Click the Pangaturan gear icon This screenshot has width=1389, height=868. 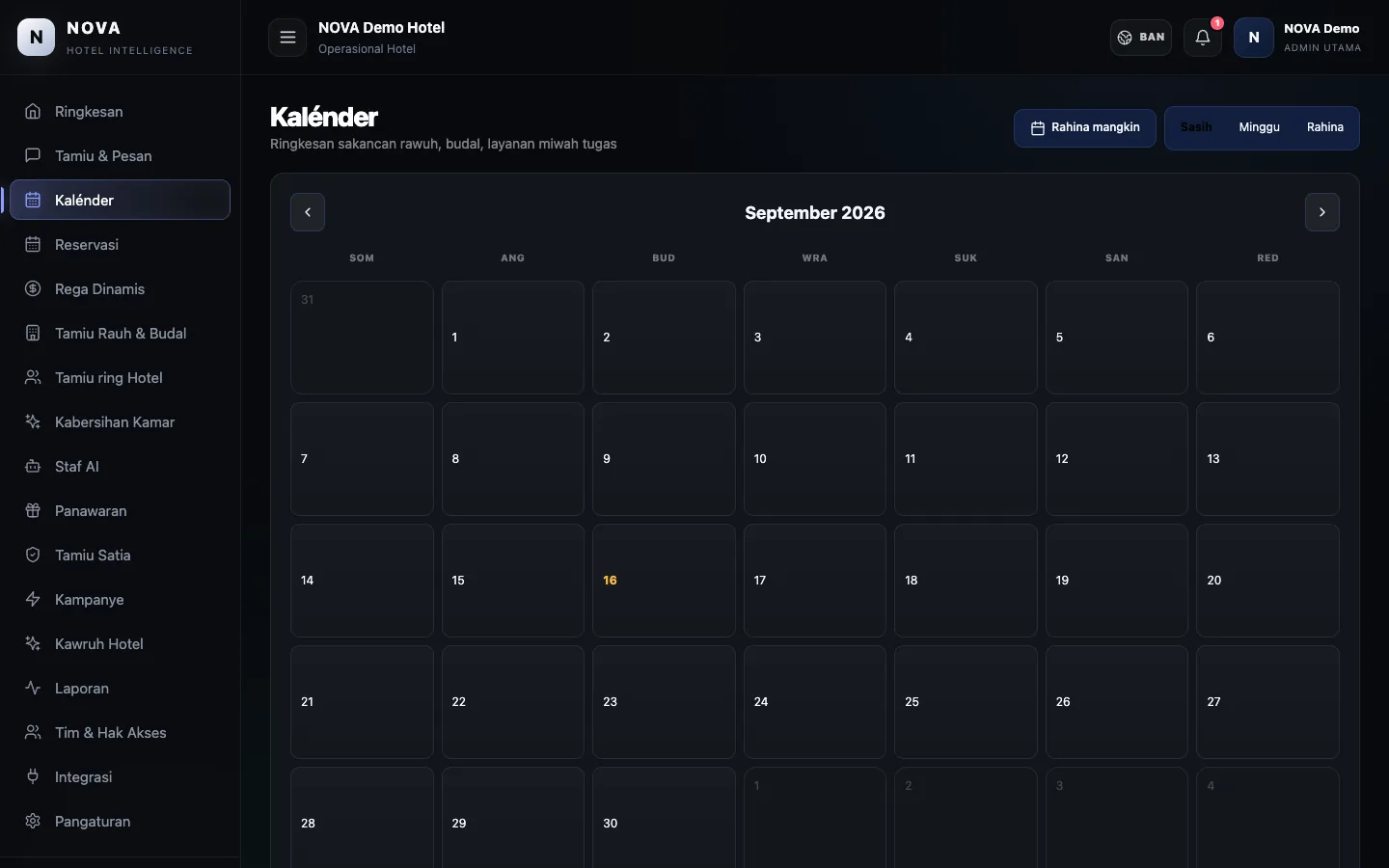(x=33, y=821)
